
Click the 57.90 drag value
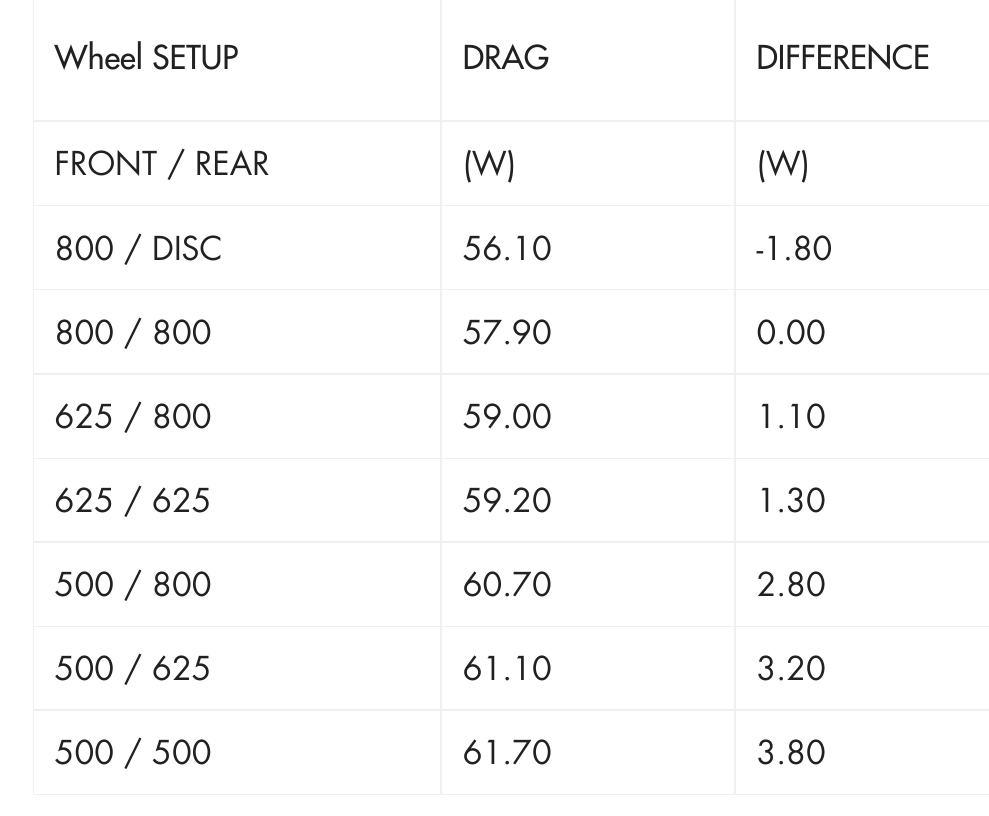click(507, 332)
